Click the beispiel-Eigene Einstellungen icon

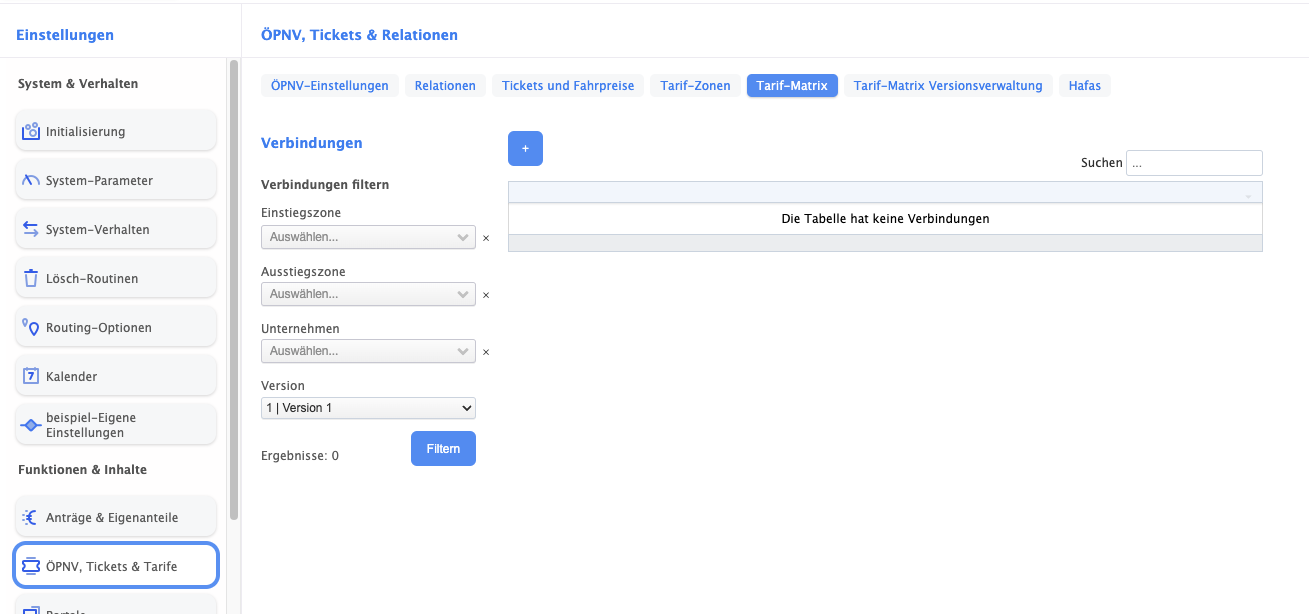31,425
